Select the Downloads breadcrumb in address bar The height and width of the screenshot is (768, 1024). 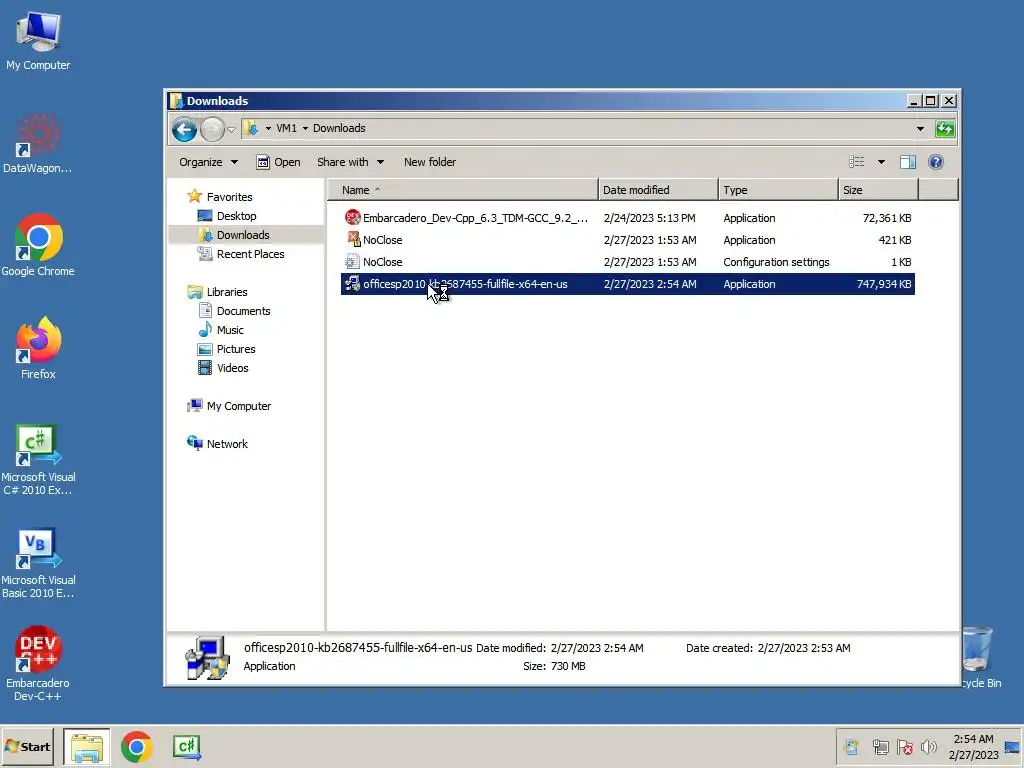click(339, 128)
